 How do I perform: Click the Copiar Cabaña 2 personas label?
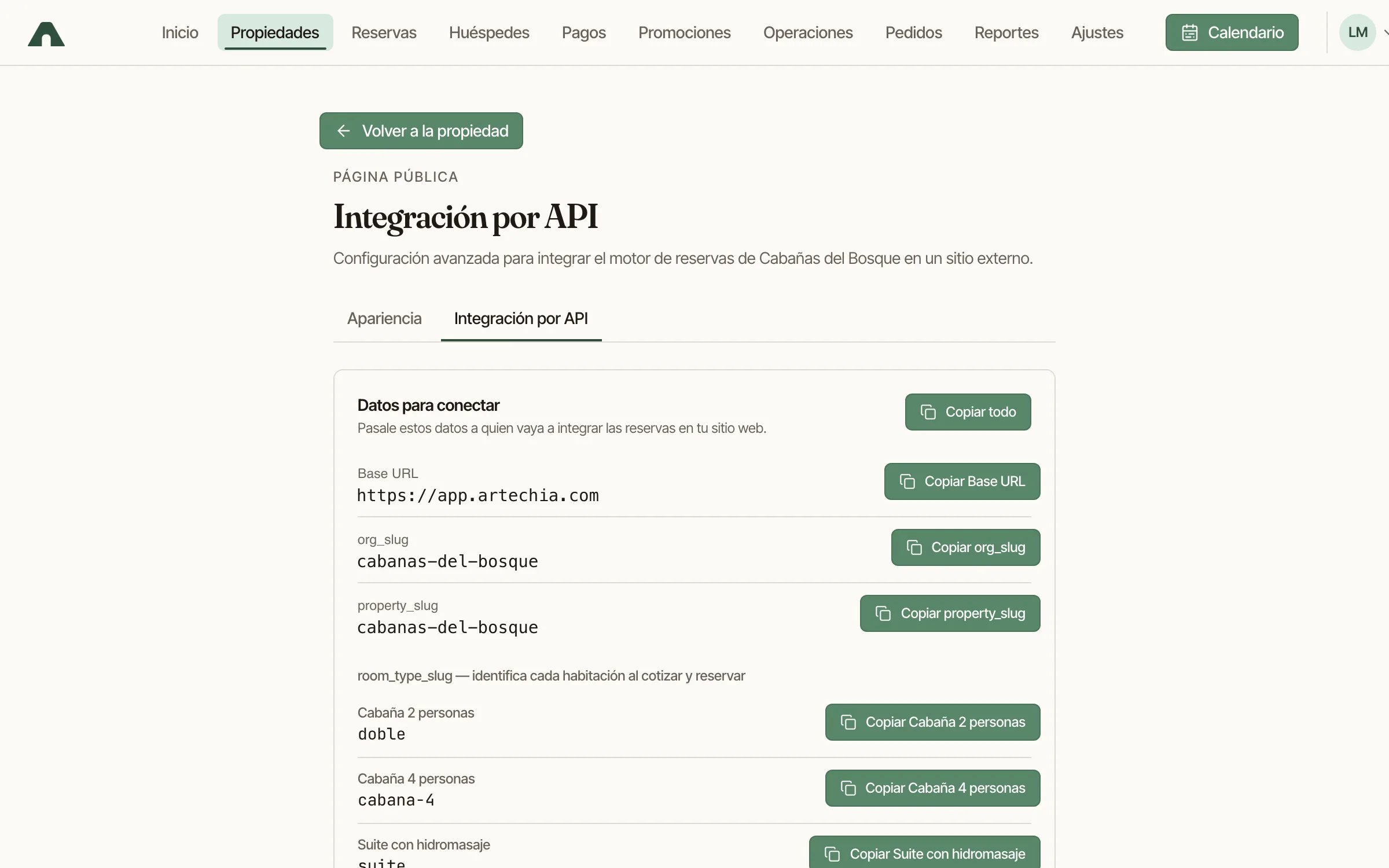click(946, 722)
